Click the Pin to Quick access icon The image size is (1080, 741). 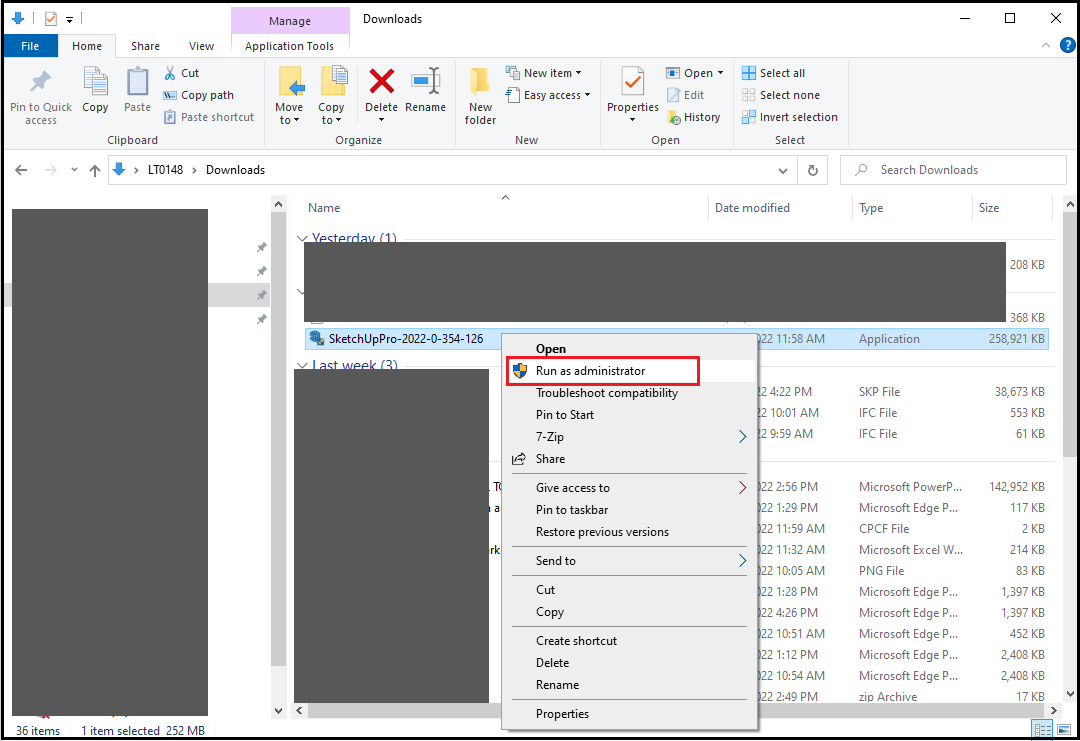pos(40,84)
